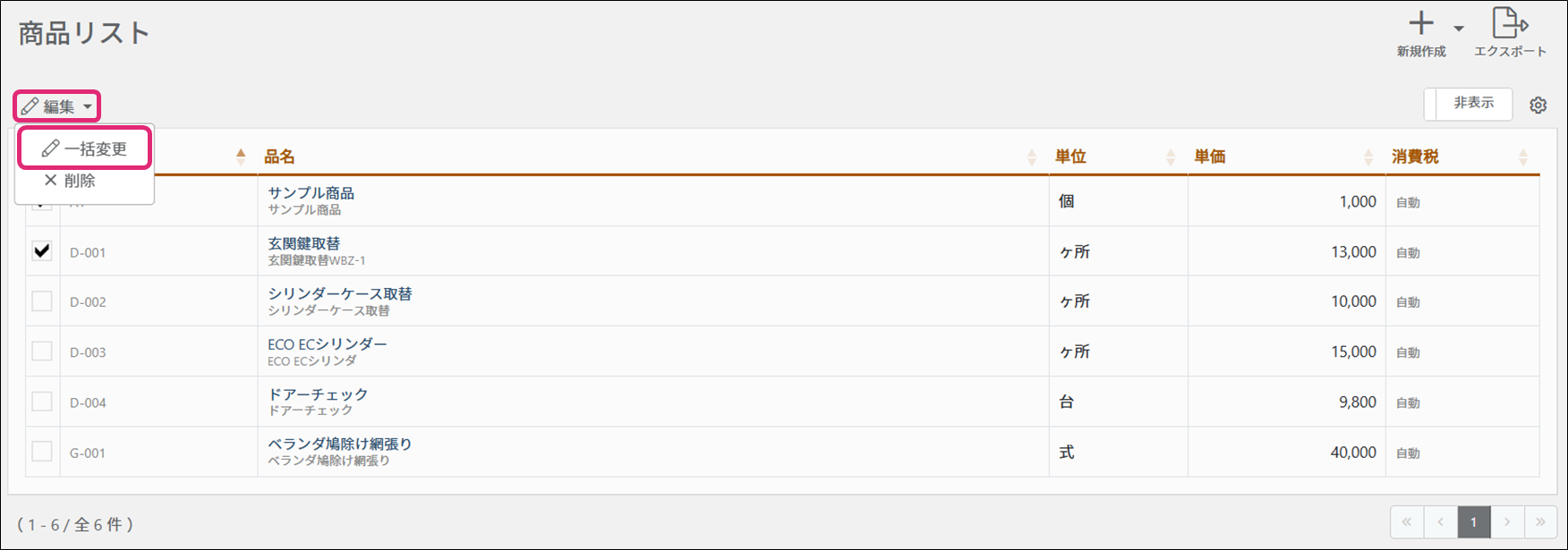The width and height of the screenshot is (1568, 550).
Task: Open the ドアーチェック product link
Action: tap(318, 393)
